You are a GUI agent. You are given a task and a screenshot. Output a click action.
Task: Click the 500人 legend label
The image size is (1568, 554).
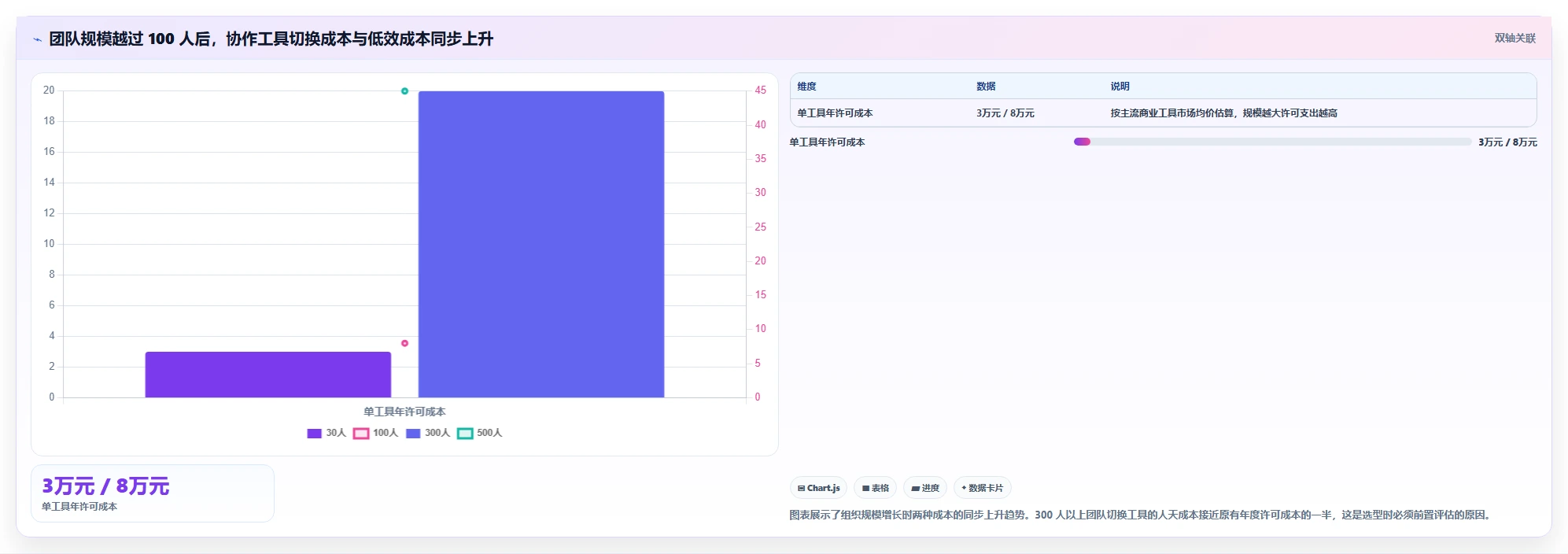(x=489, y=433)
